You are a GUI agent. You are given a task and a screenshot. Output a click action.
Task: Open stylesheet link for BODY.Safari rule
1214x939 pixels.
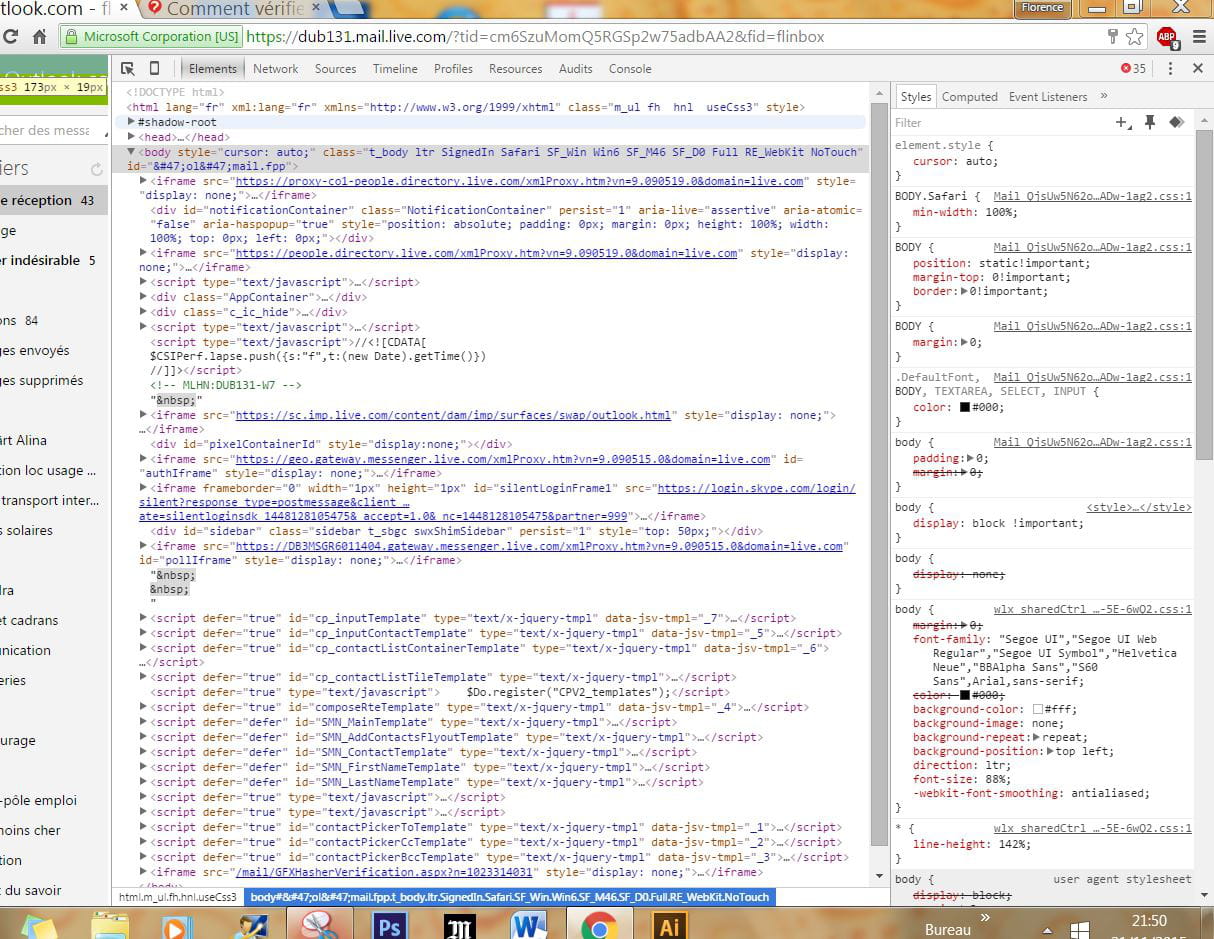coord(1092,197)
